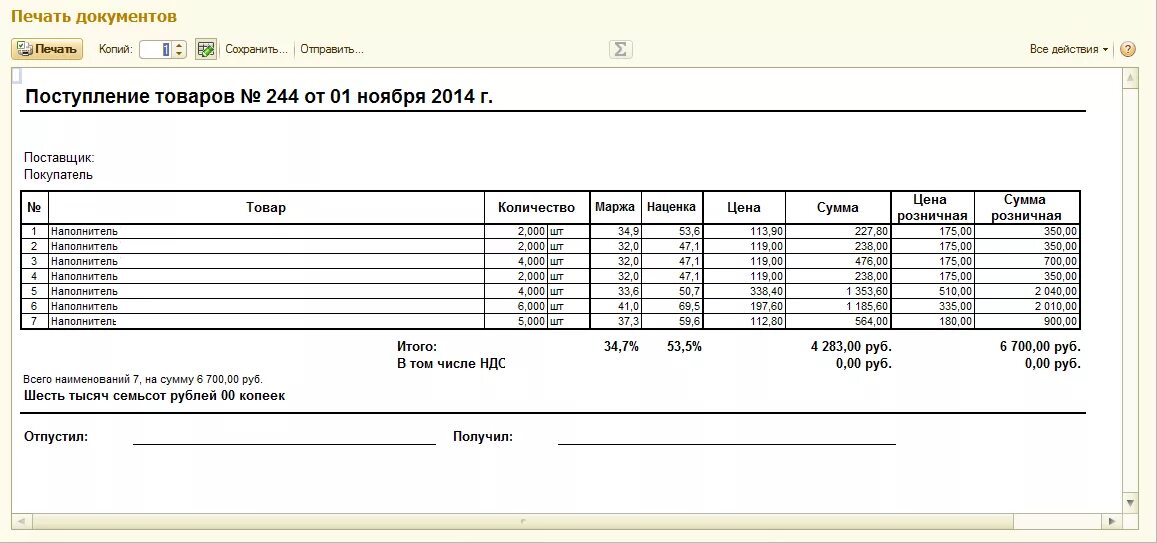Click the Шесть тысяч семьсот рублей line
The height and width of the screenshot is (543, 1157).
(154, 396)
